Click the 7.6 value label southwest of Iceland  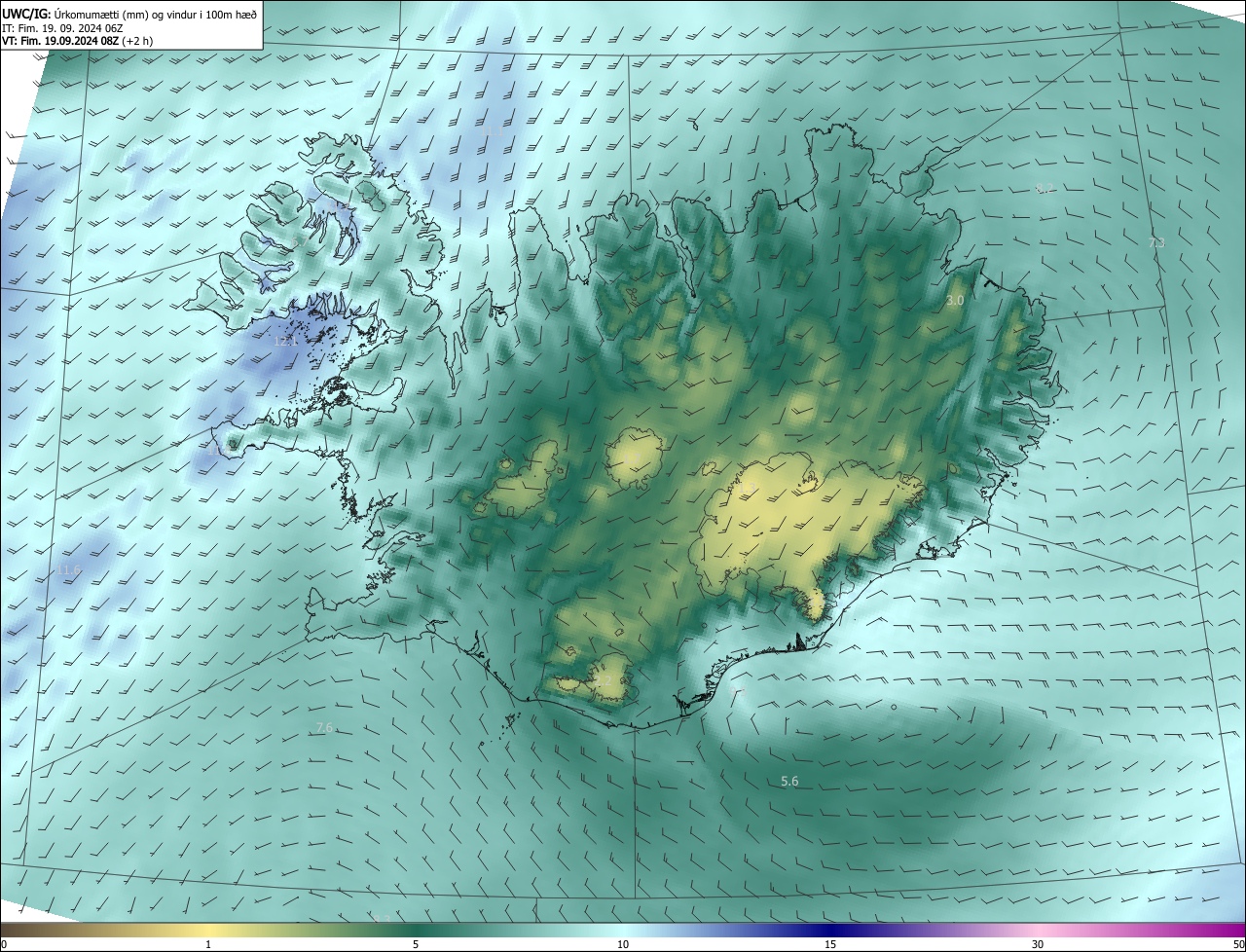(325, 727)
